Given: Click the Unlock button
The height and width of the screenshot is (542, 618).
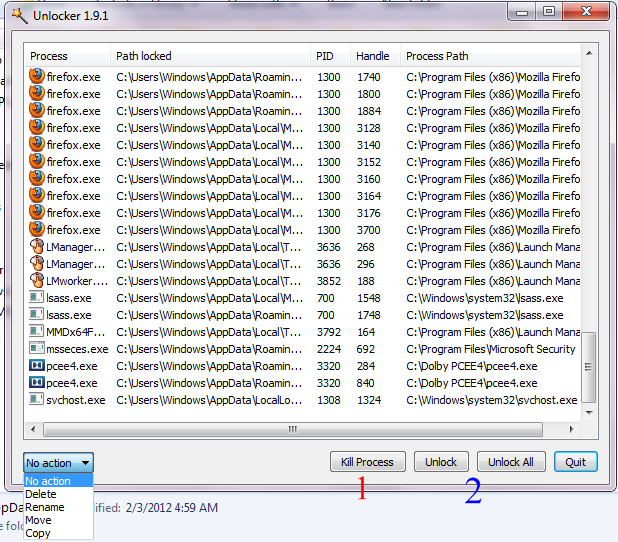Looking at the screenshot, I should click(x=441, y=462).
